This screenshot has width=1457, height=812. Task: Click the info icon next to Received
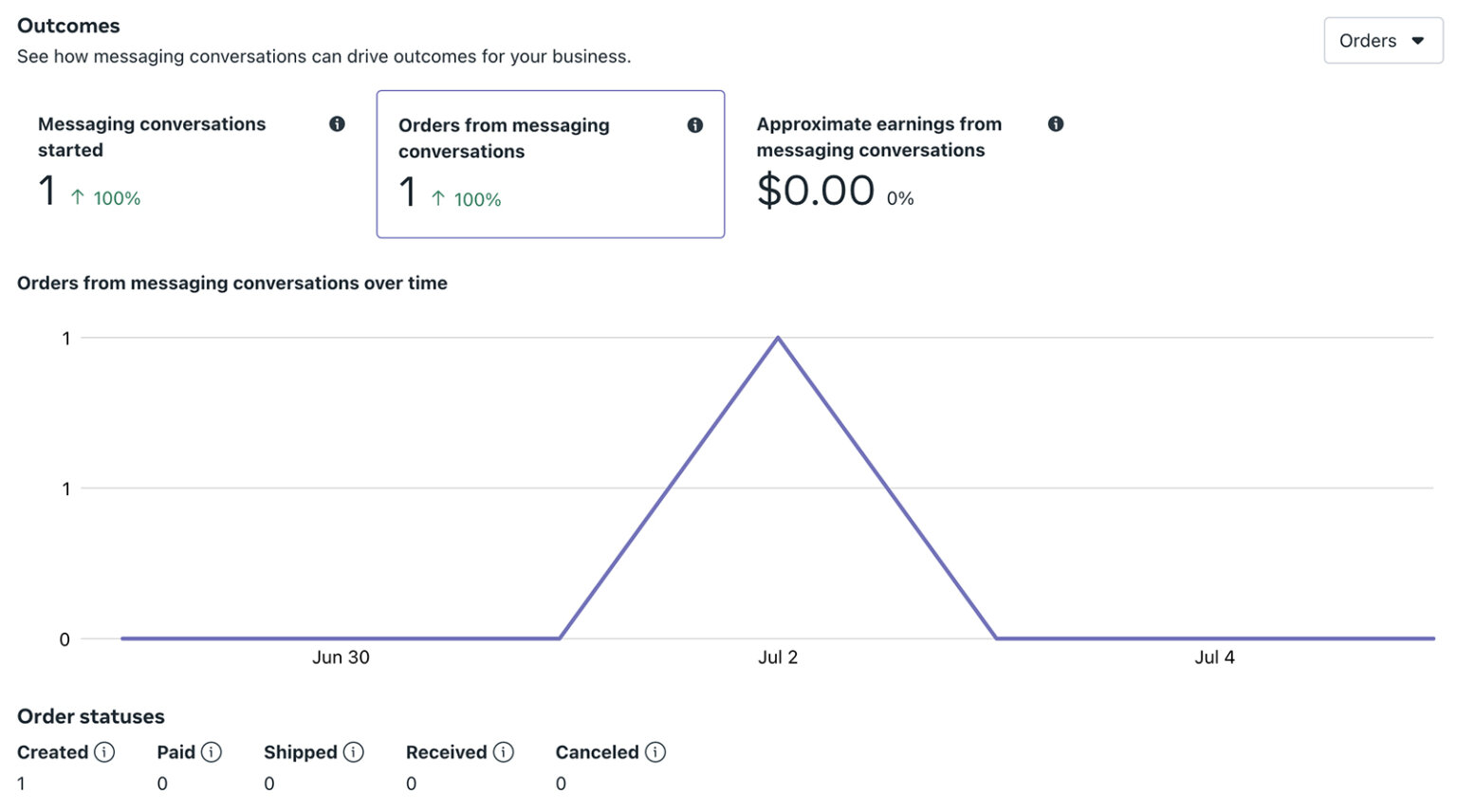click(504, 752)
